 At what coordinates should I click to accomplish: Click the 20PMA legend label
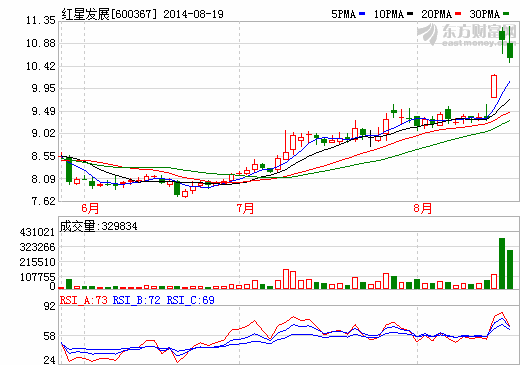click(x=437, y=14)
